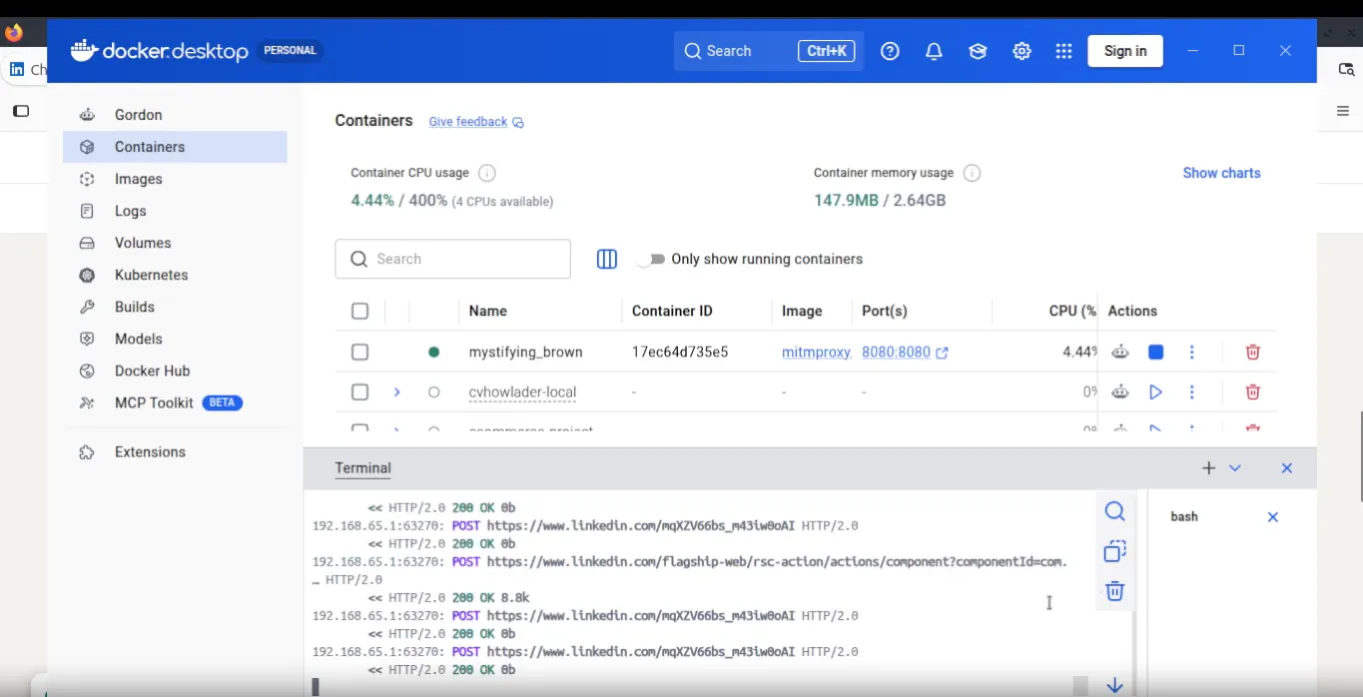Click the mitmproxy image link
The image size is (1363, 697).
815,352
